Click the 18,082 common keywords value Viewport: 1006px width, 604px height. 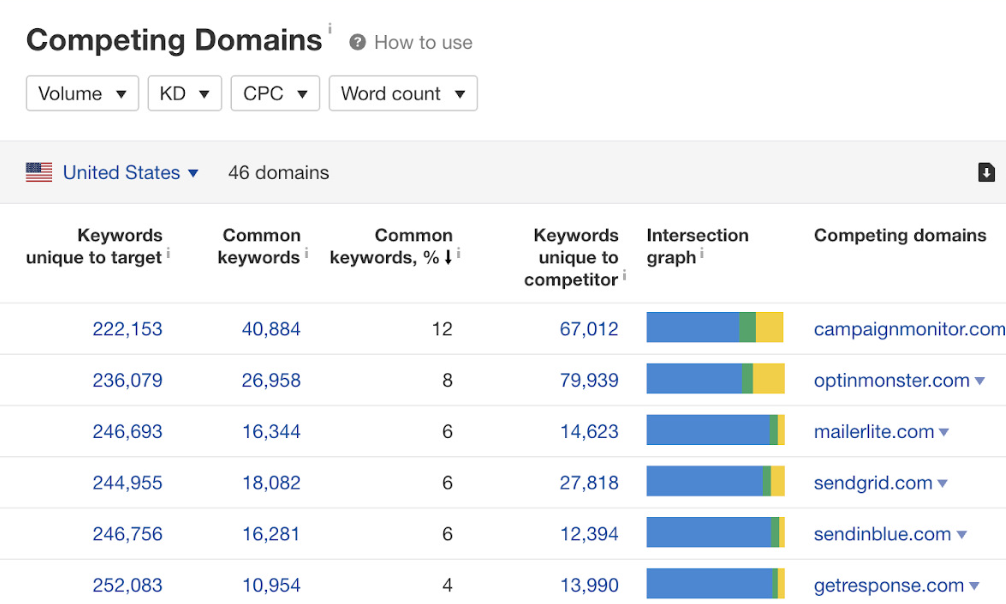pyautogui.click(x=271, y=483)
